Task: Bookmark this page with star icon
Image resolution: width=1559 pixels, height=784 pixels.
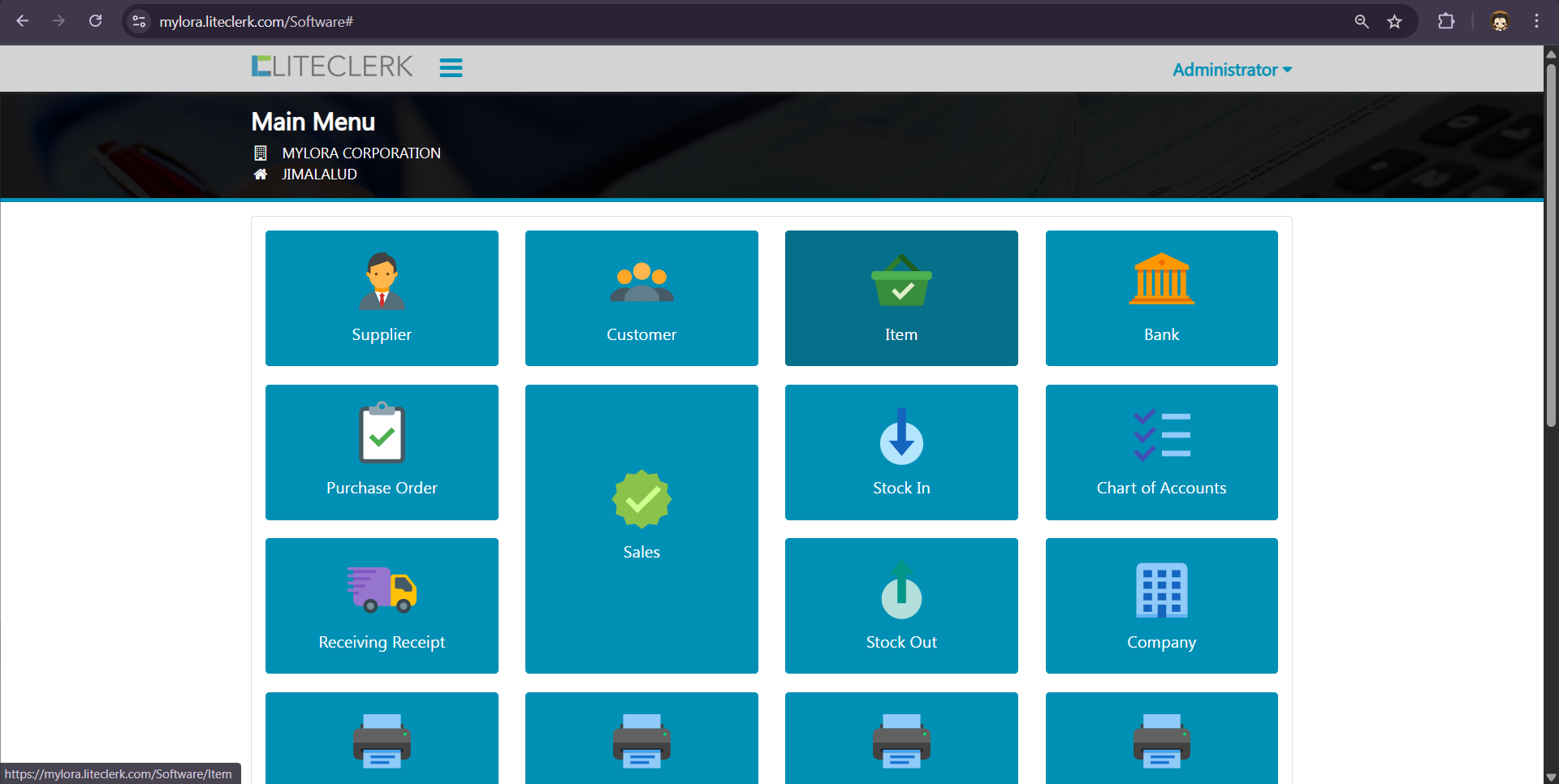Action: (x=1394, y=22)
